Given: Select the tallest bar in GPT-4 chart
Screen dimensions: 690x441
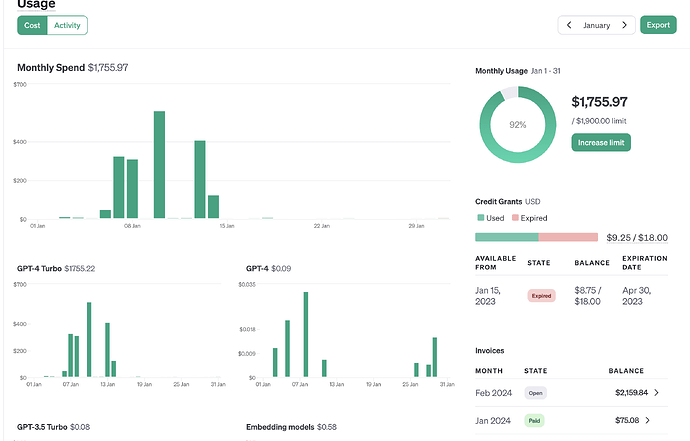Looking at the screenshot, I should click(x=306, y=334).
